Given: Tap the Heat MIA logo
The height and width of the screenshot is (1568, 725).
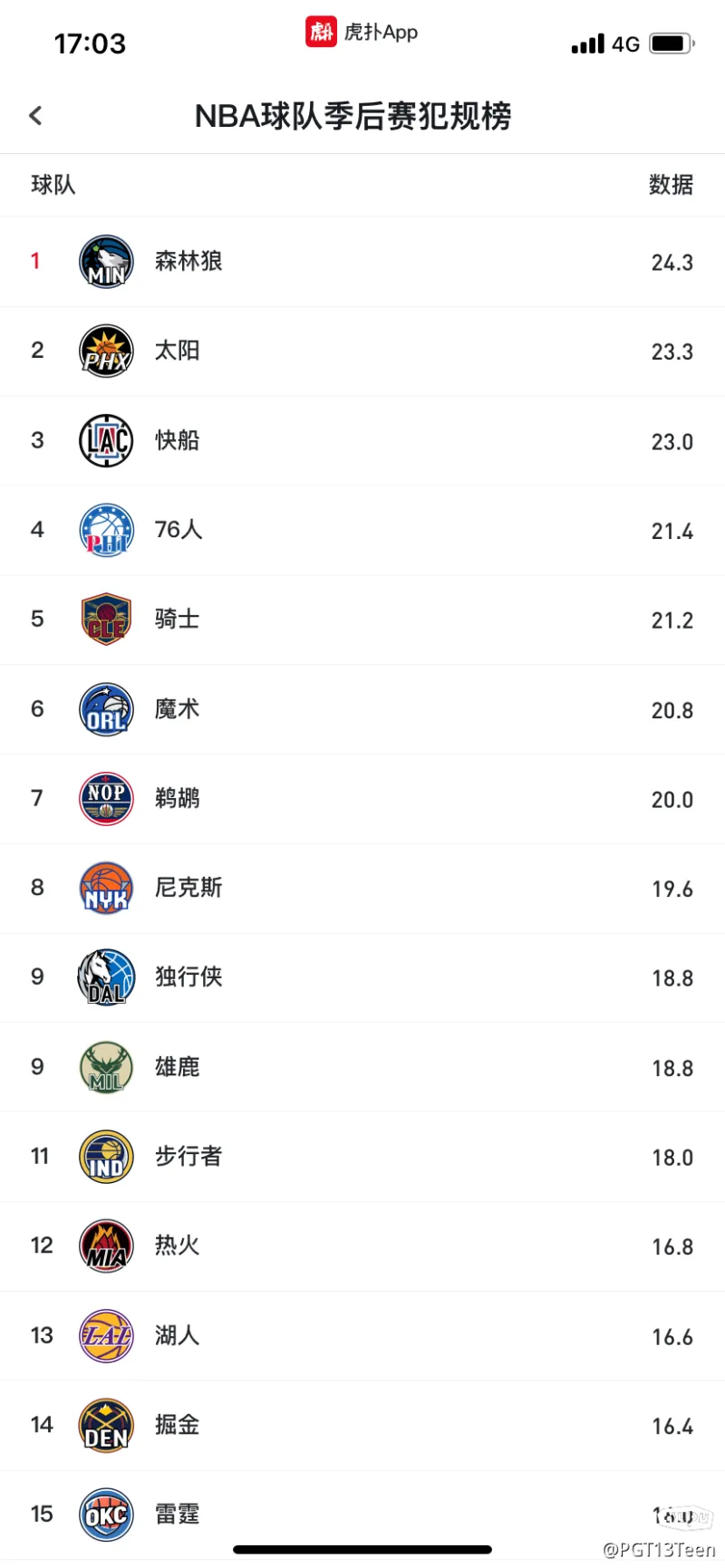Looking at the screenshot, I should tap(106, 1246).
